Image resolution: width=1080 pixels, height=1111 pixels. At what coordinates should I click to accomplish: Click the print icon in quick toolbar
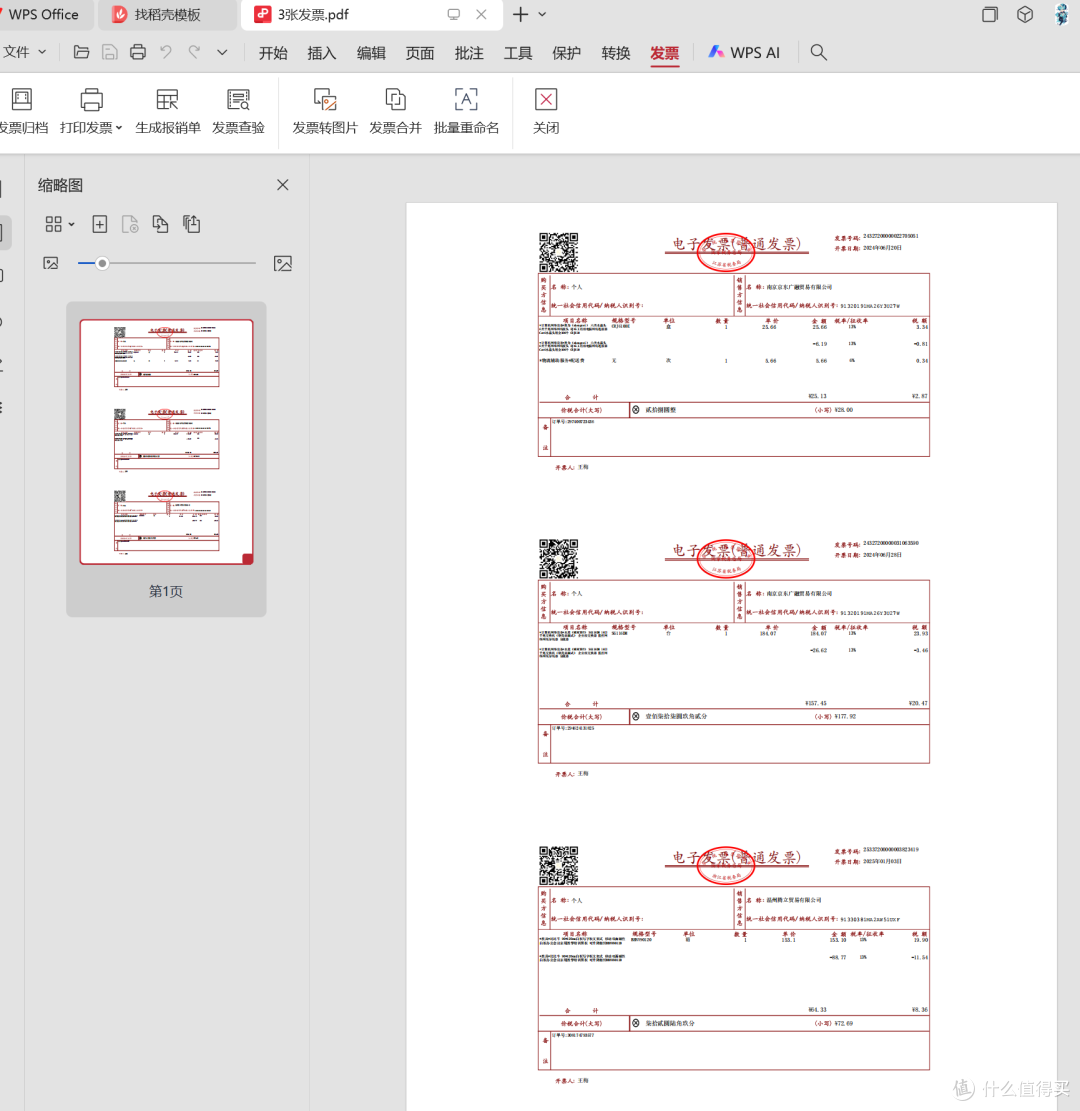[x=138, y=52]
